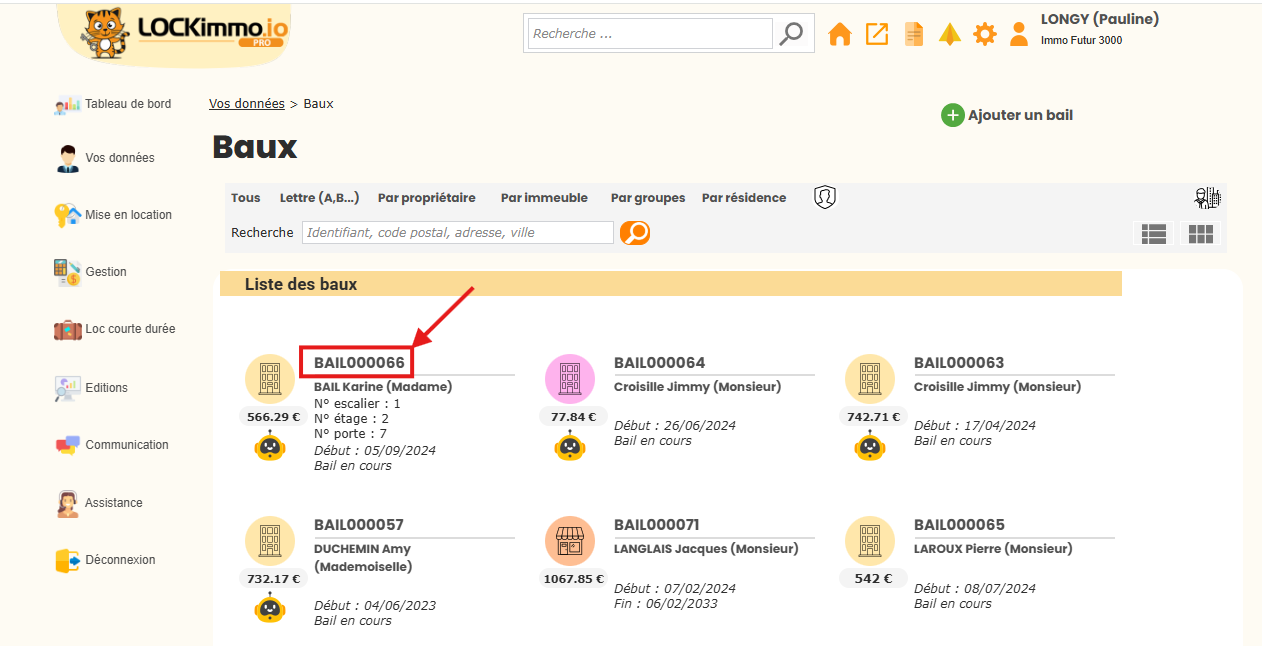The width and height of the screenshot is (1262, 646).
Task: Follow the Vos données breadcrumb link
Action: [x=247, y=104]
